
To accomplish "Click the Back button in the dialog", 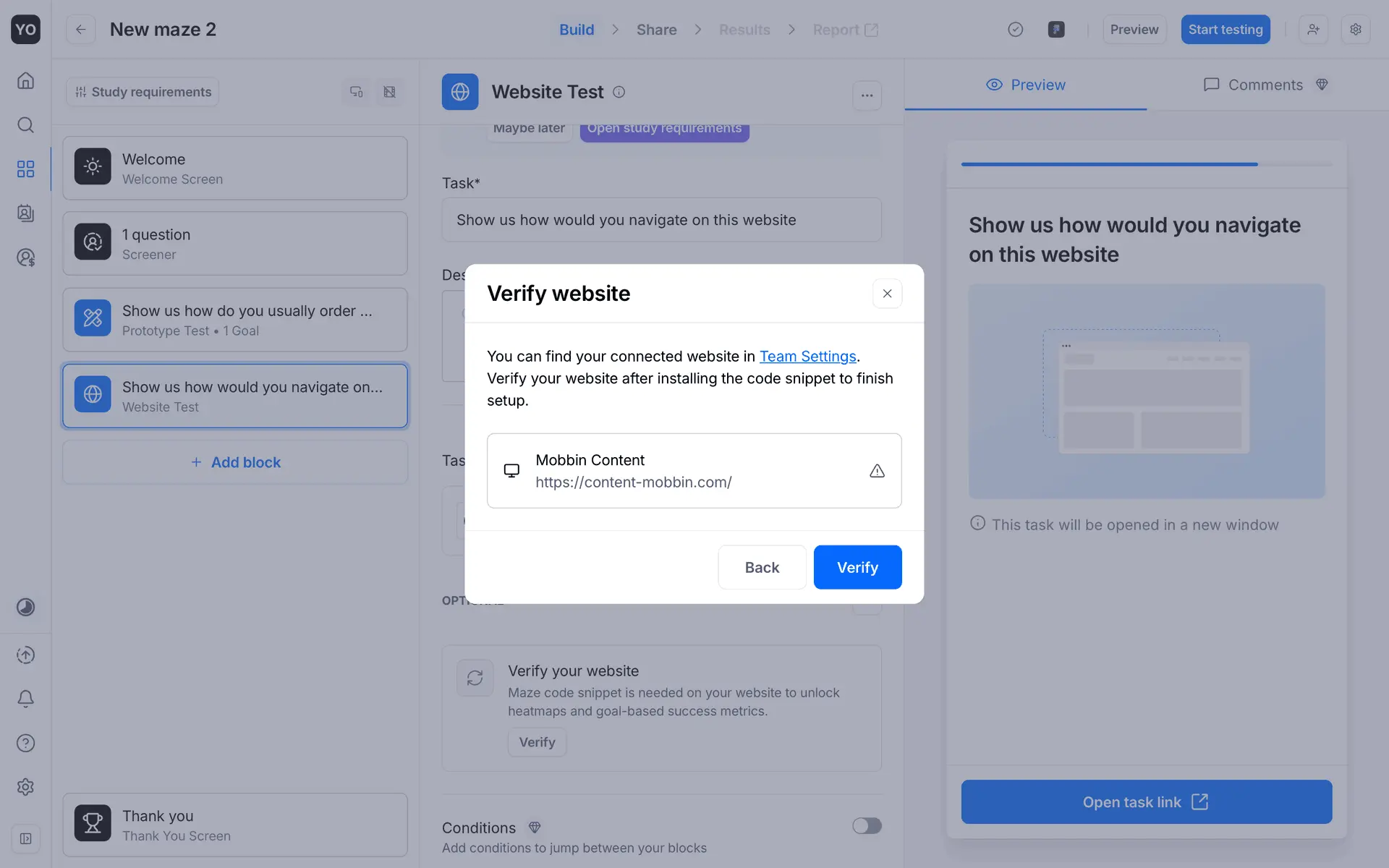I will tap(762, 568).
